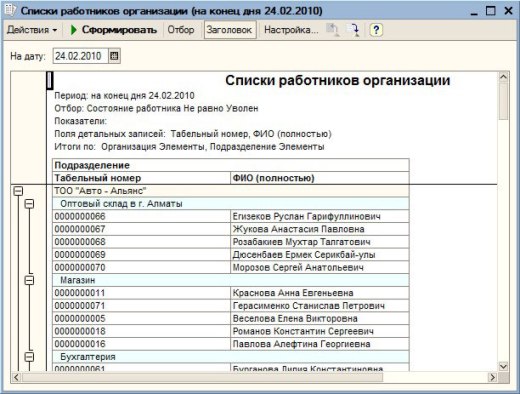
Task: Open the Действия dropdown menu
Action: 32,30
